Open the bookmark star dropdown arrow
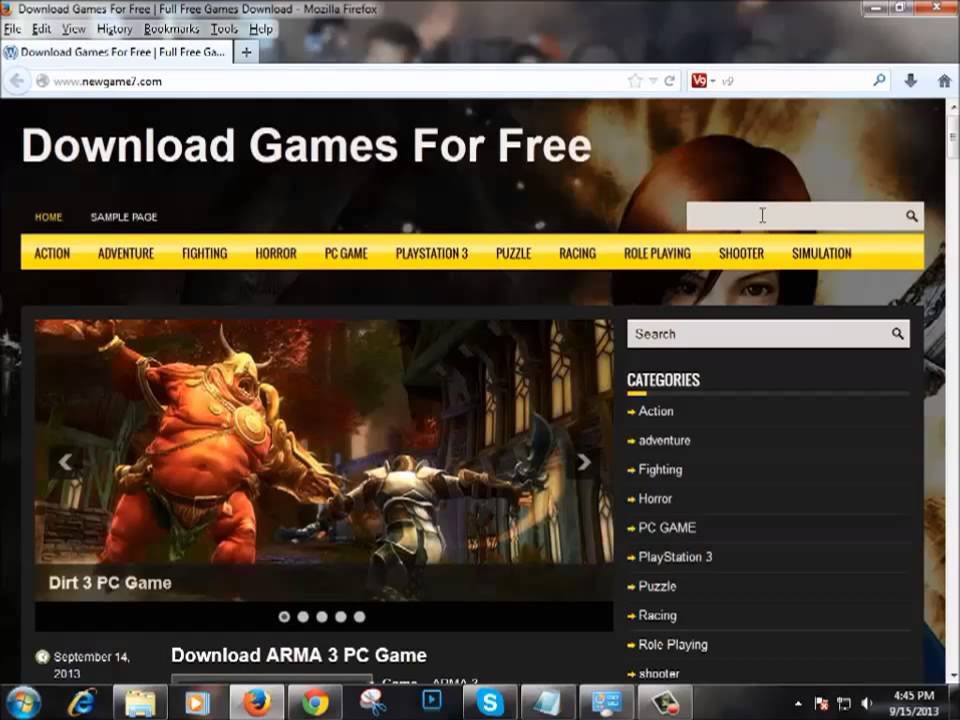 click(653, 81)
